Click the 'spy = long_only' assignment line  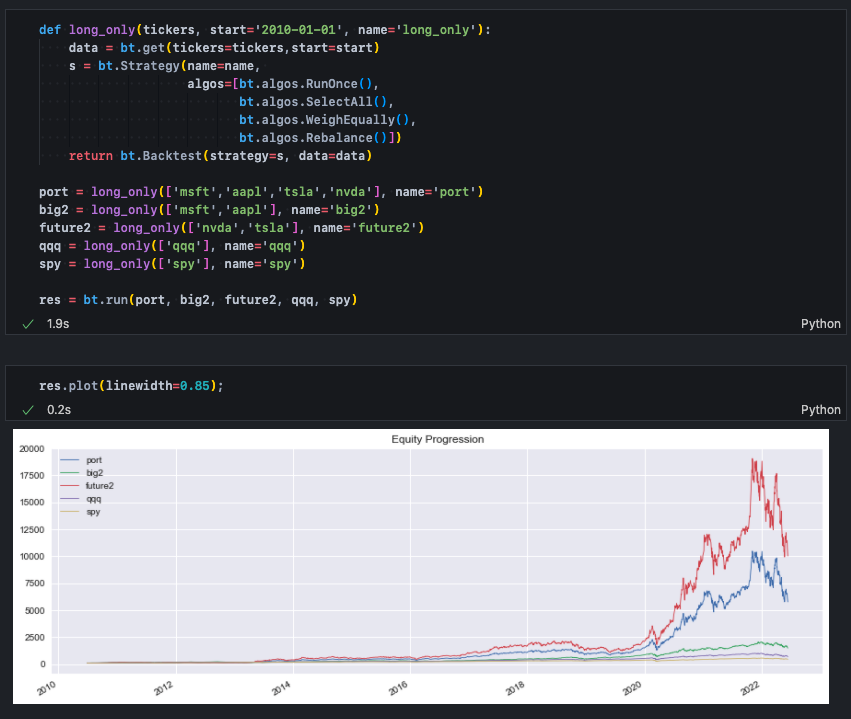tap(172, 264)
